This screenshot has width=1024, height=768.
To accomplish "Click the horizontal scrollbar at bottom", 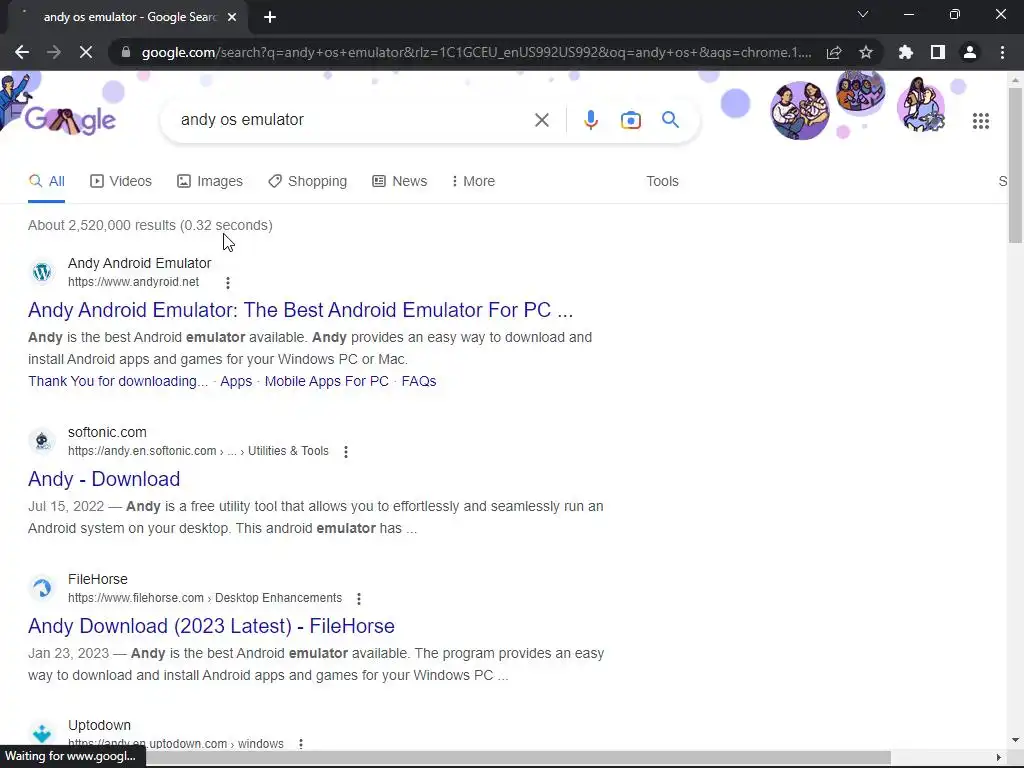I will click(517, 758).
